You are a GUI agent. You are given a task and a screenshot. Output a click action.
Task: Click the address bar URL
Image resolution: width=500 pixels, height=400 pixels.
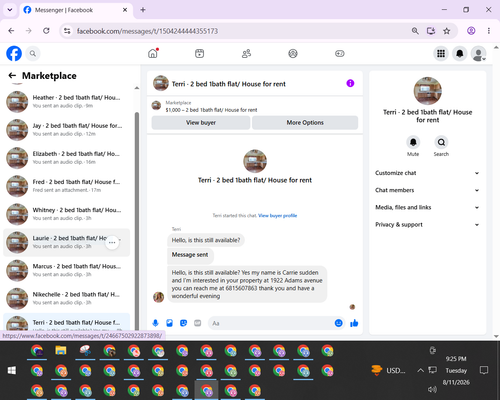click(x=147, y=31)
